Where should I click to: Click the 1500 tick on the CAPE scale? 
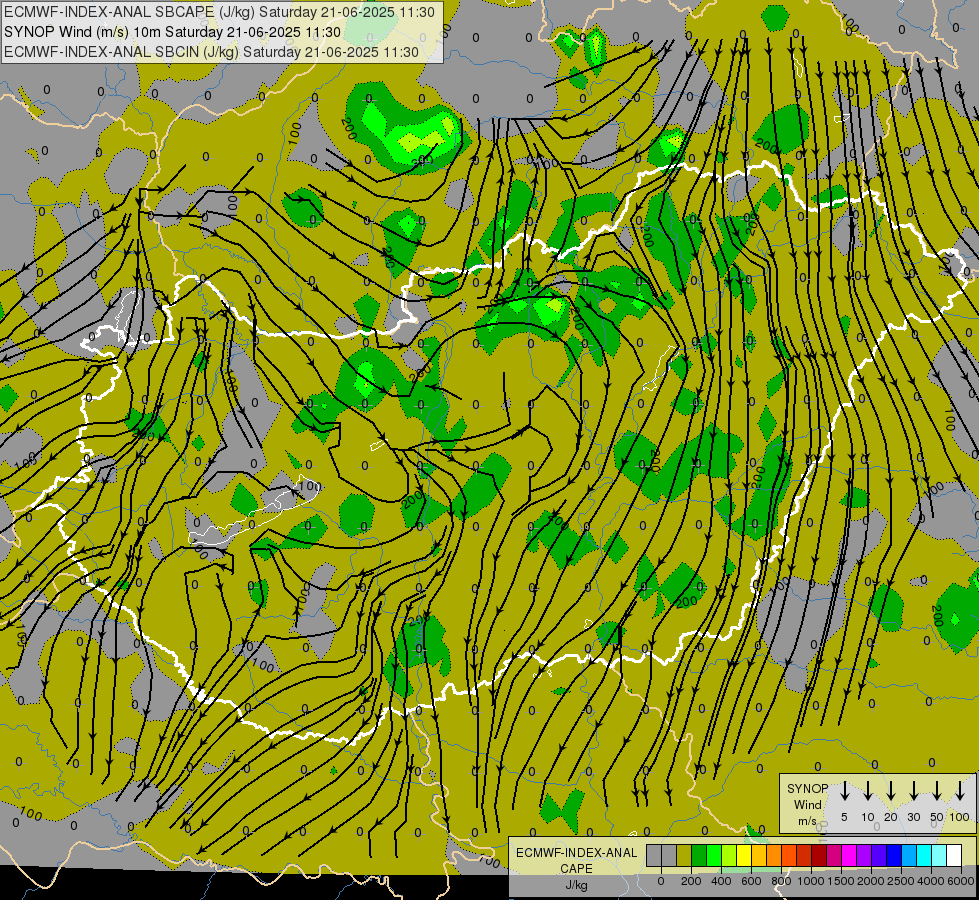coord(841,881)
